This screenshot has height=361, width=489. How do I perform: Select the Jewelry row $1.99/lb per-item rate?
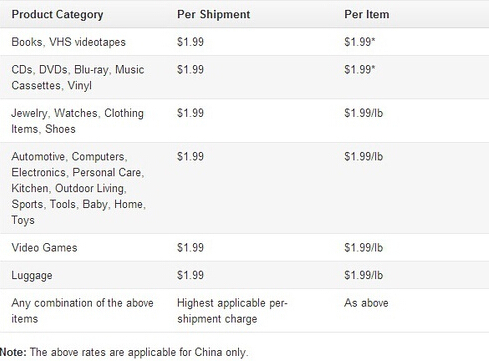pos(364,113)
